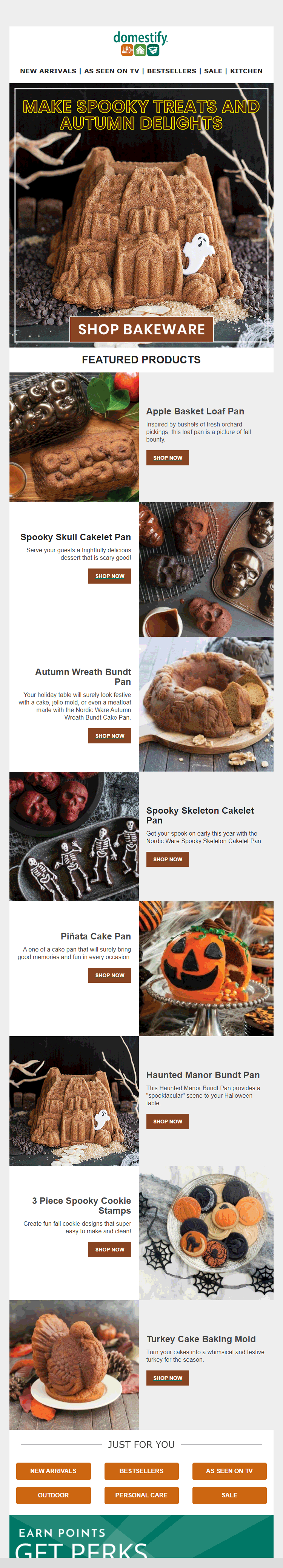Open the AS SEEN ON TV navigation link

coord(111,71)
